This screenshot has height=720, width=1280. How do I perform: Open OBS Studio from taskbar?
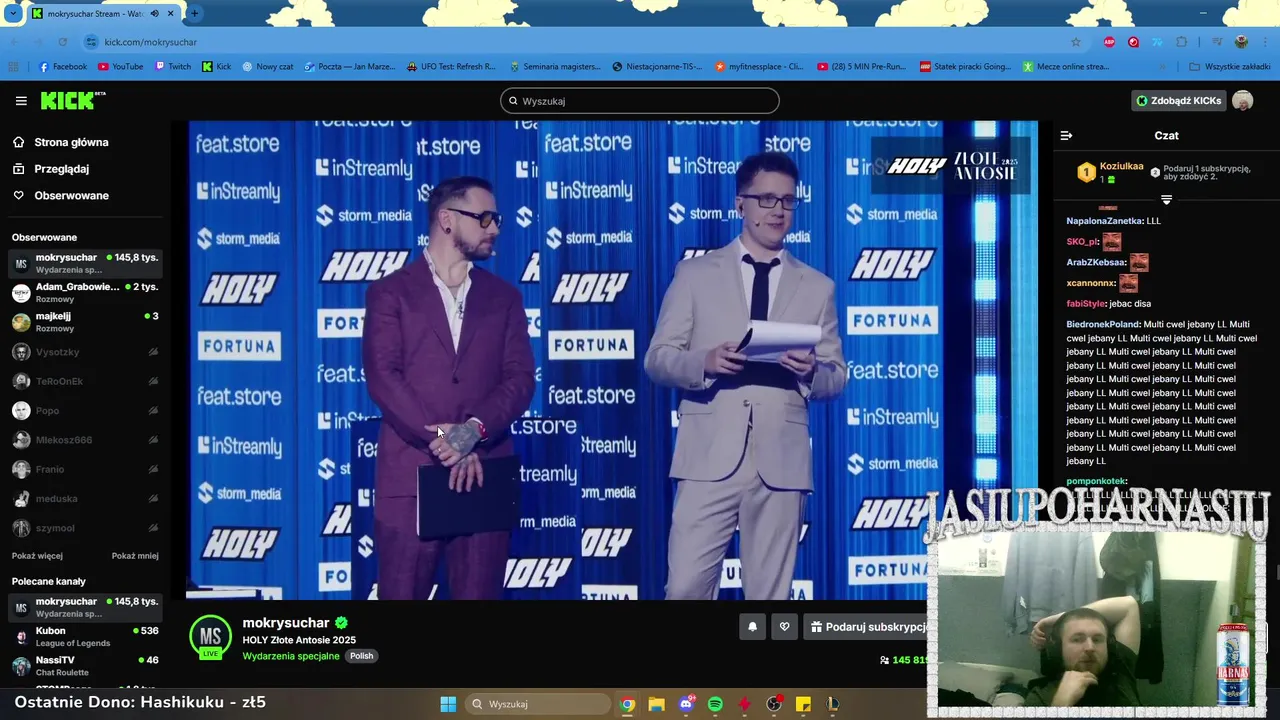click(x=774, y=704)
